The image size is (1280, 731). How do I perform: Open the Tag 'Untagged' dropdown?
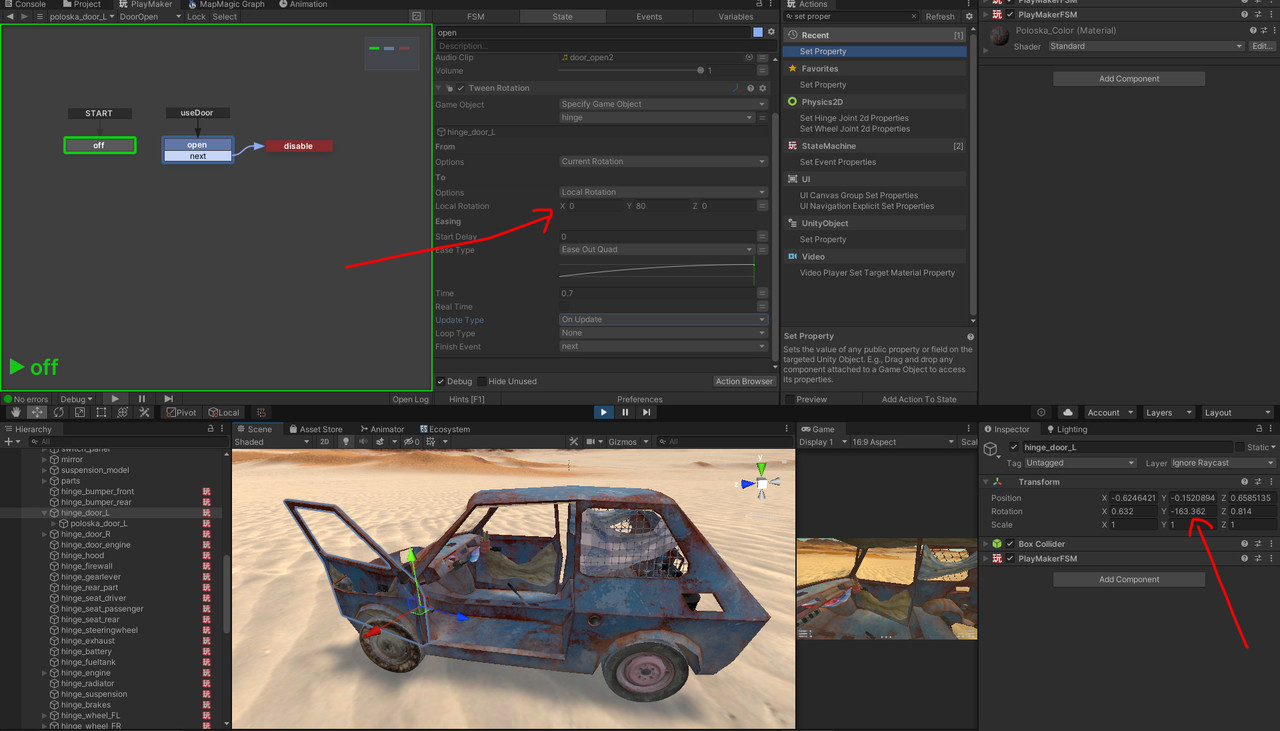tap(1081, 463)
